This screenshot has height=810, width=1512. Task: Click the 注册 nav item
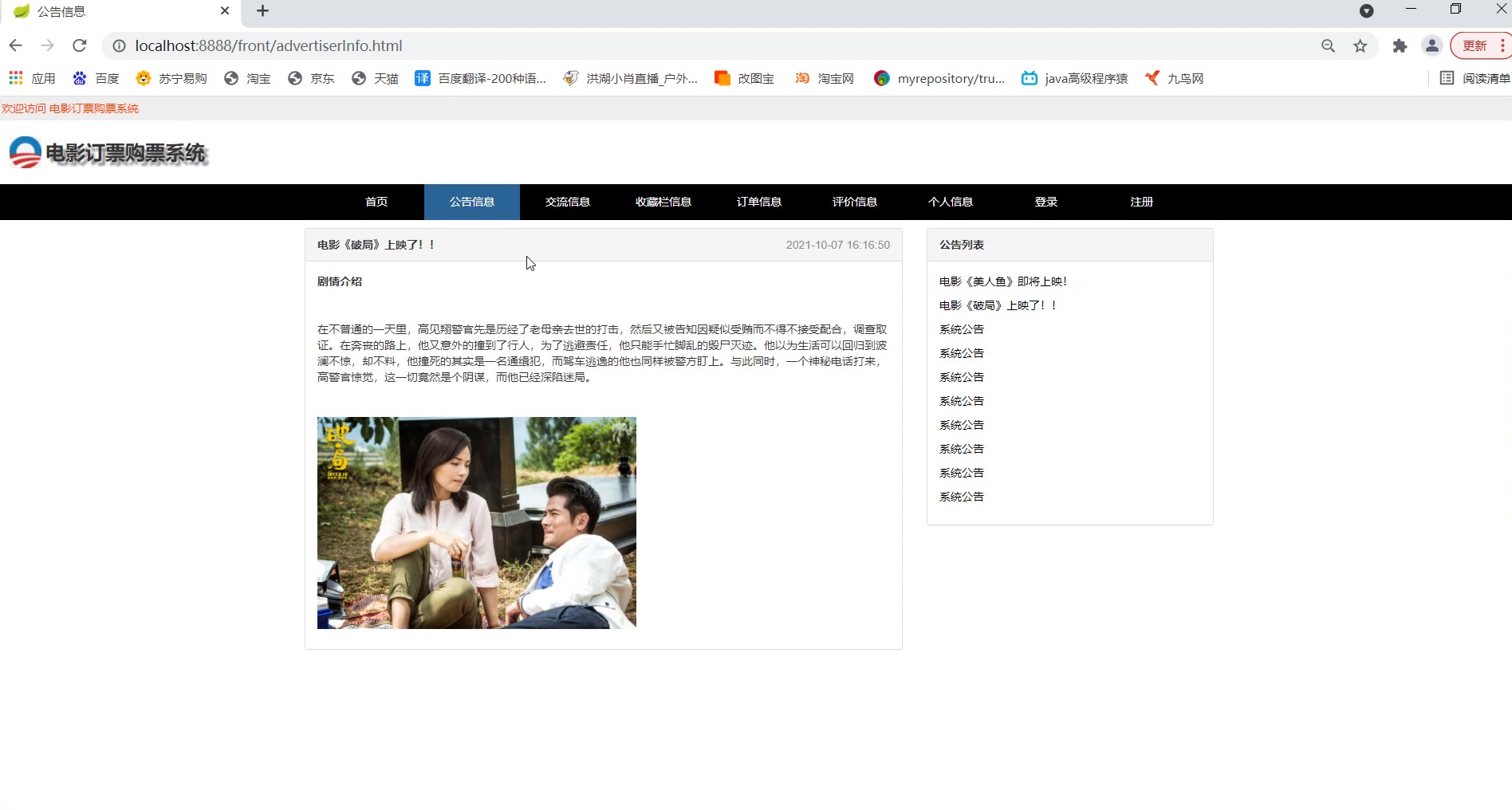click(x=1142, y=202)
